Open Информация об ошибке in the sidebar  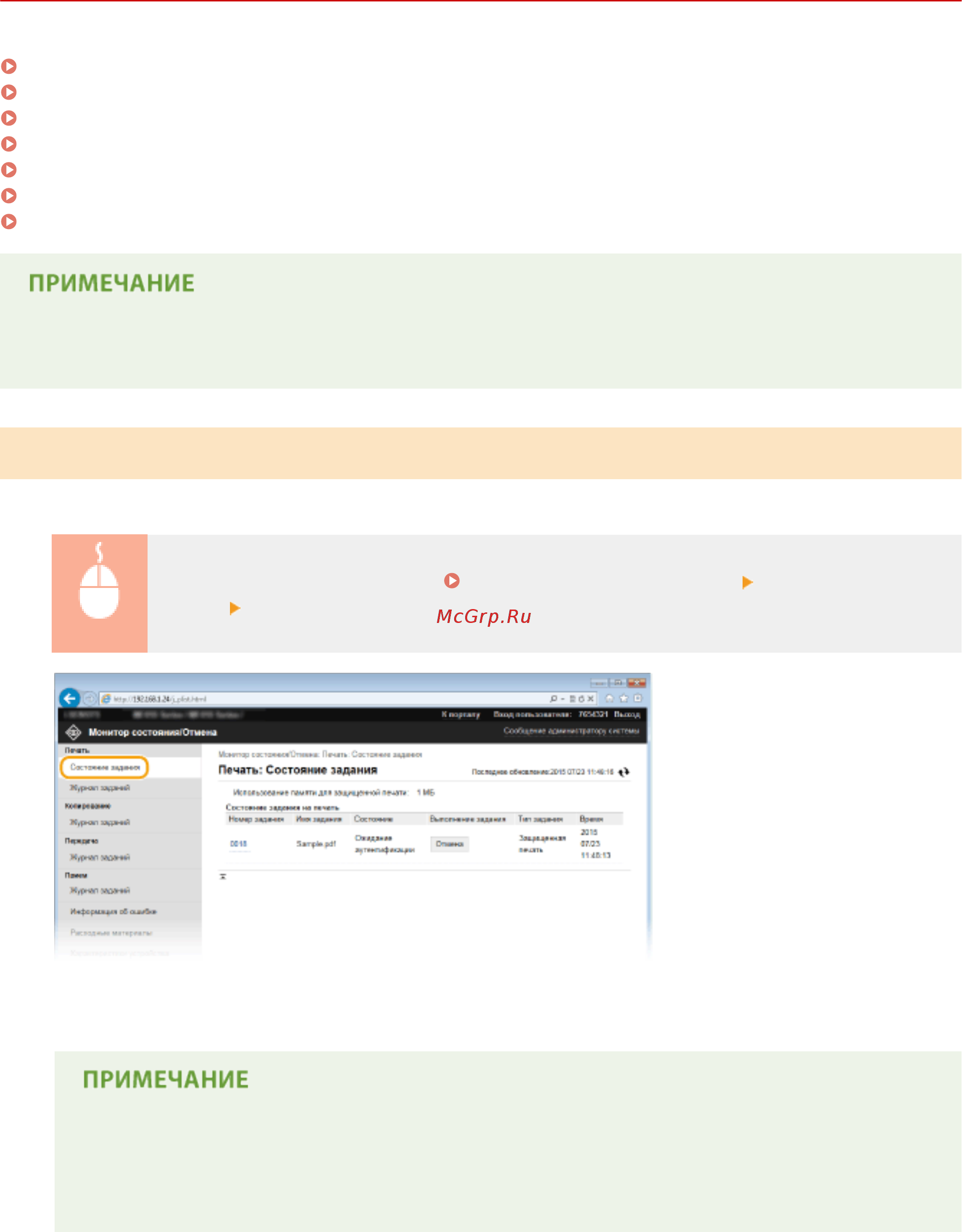(x=114, y=911)
